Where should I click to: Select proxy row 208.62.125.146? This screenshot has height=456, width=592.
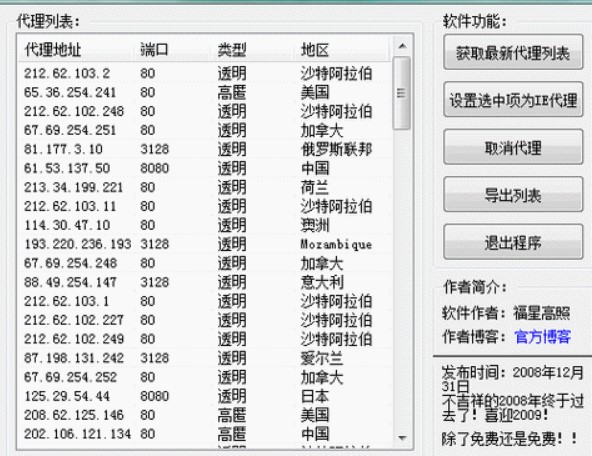click(x=205, y=415)
